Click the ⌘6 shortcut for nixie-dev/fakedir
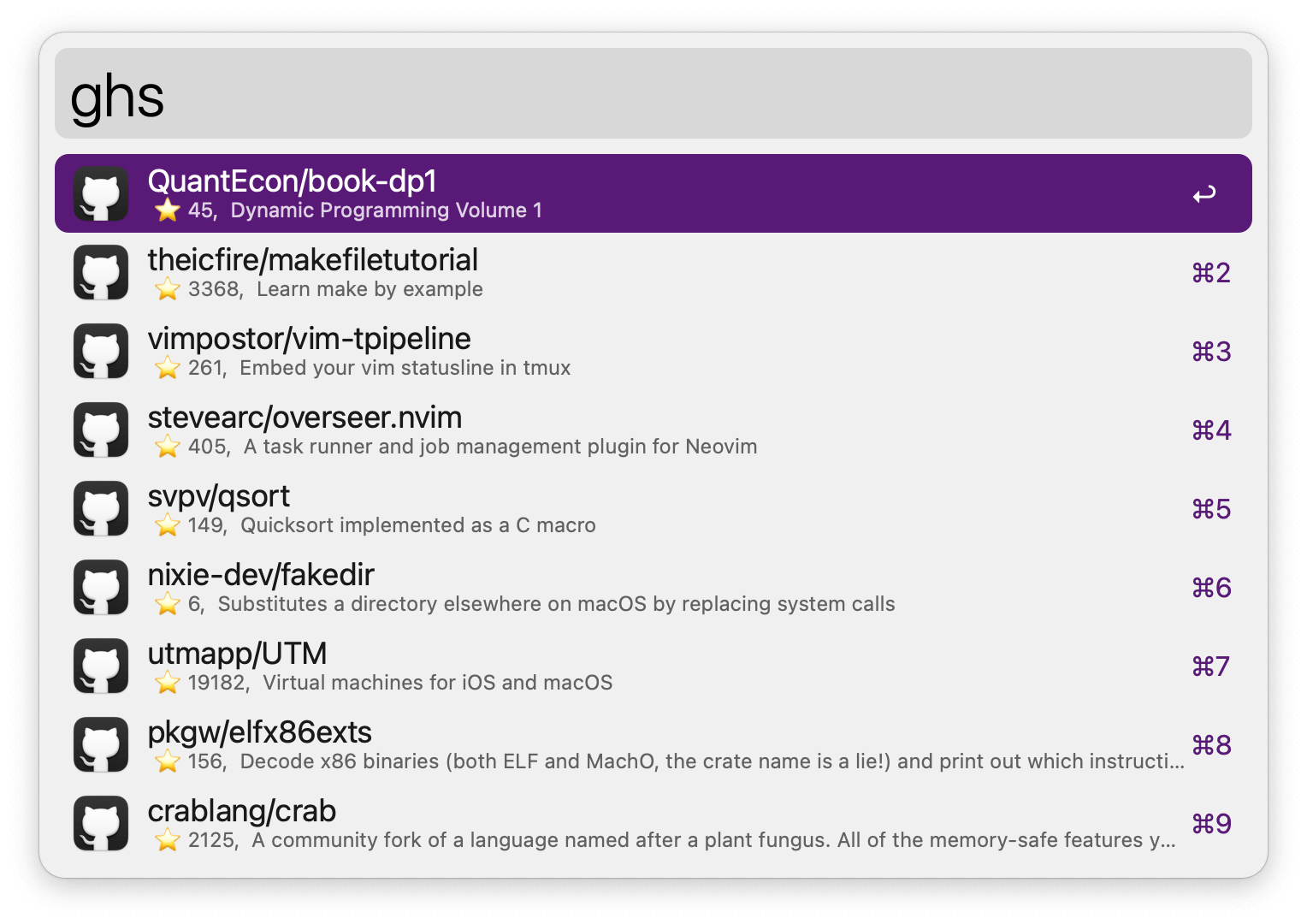 tap(1211, 588)
